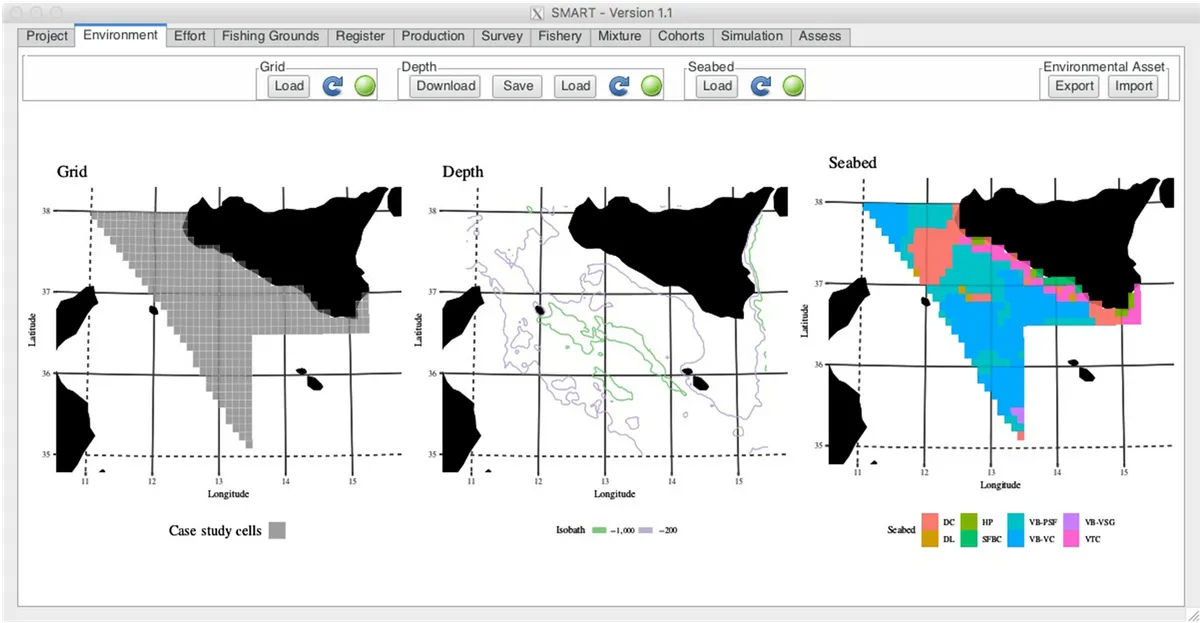
Task: Select the Environment tab
Action: 120,35
